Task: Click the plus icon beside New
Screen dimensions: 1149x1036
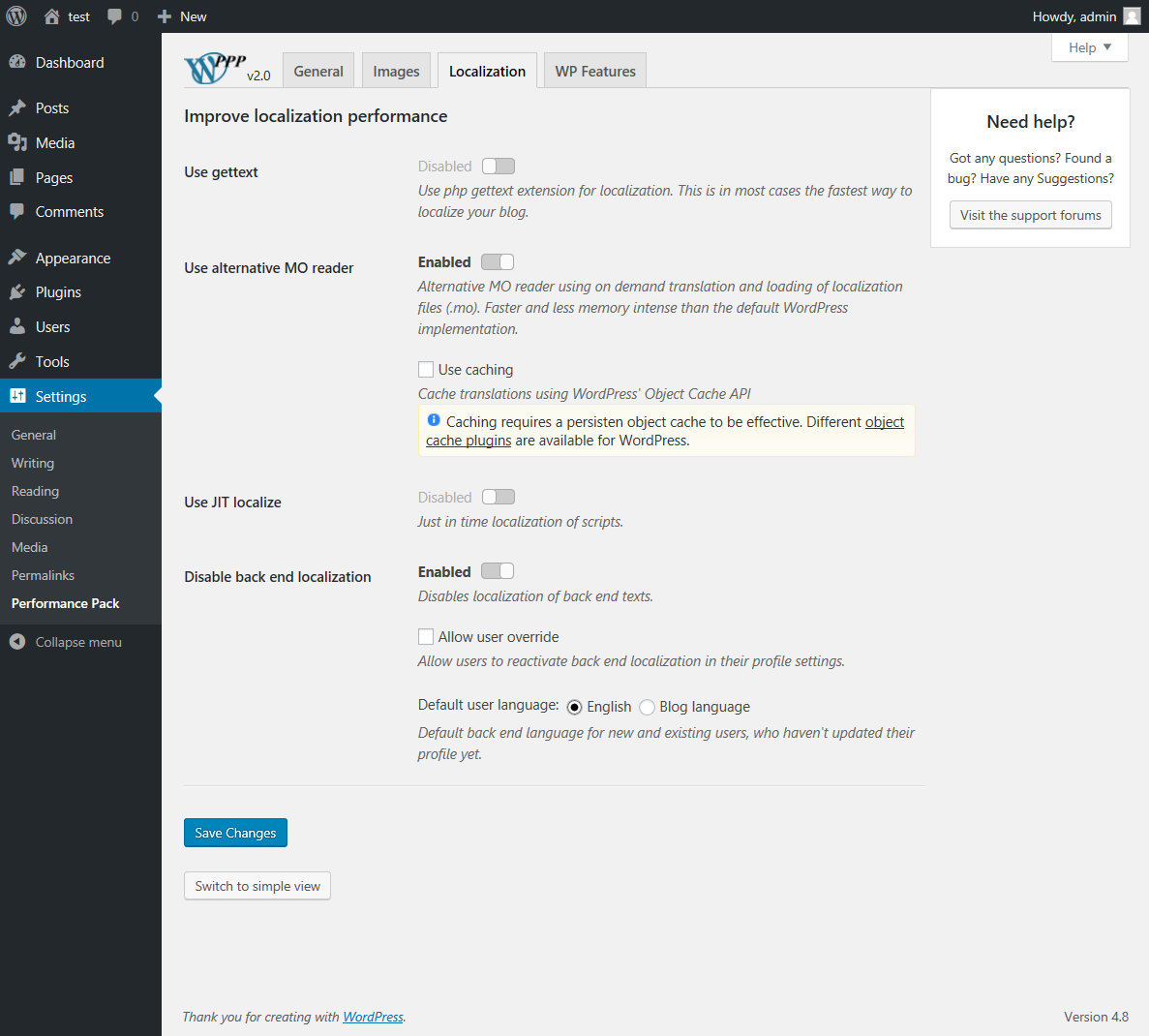Action: point(165,16)
